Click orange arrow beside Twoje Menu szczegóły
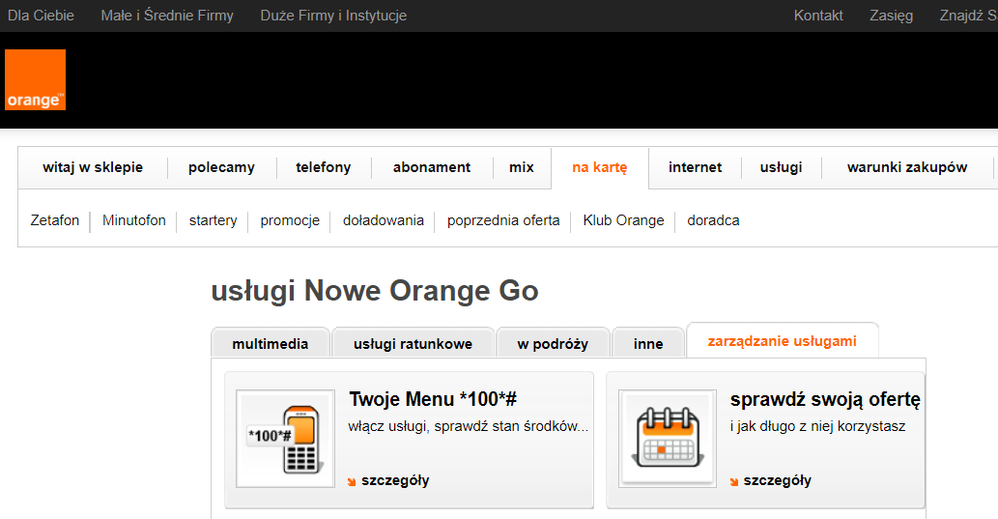This screenshot has height=519, width=998. click(x=352, y=481)
